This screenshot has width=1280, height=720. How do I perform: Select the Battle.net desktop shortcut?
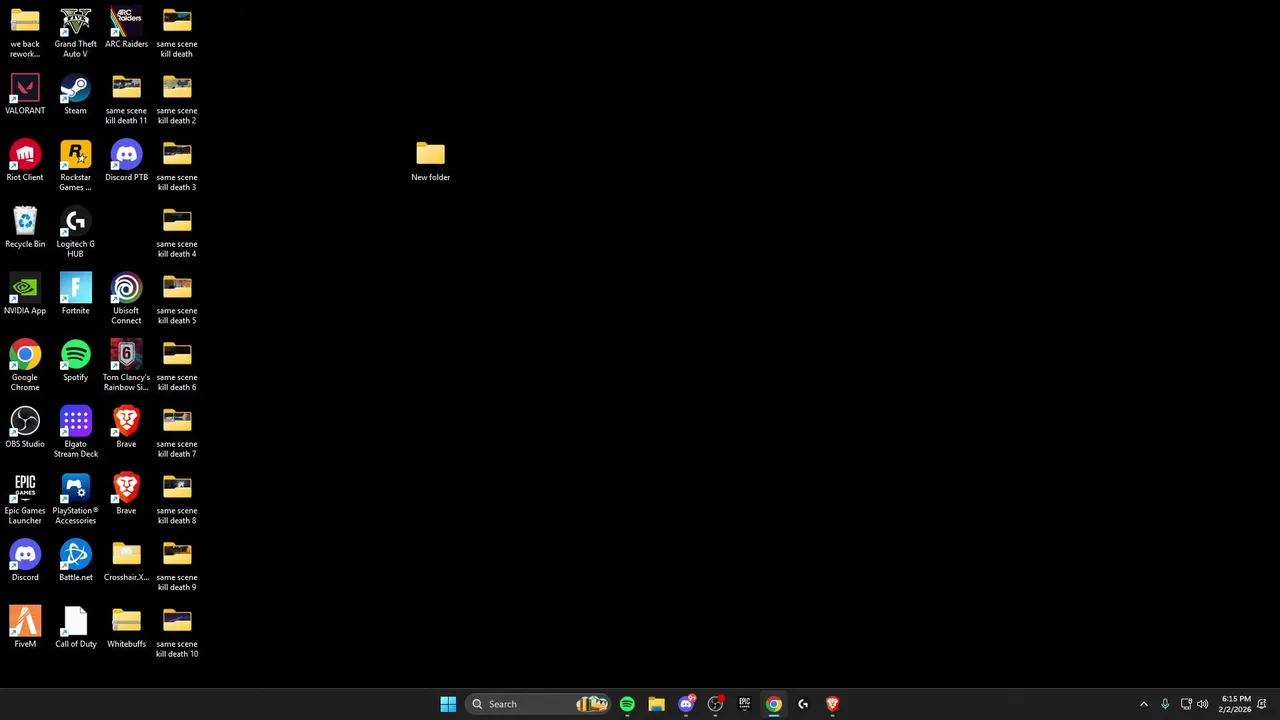point(75,562)
